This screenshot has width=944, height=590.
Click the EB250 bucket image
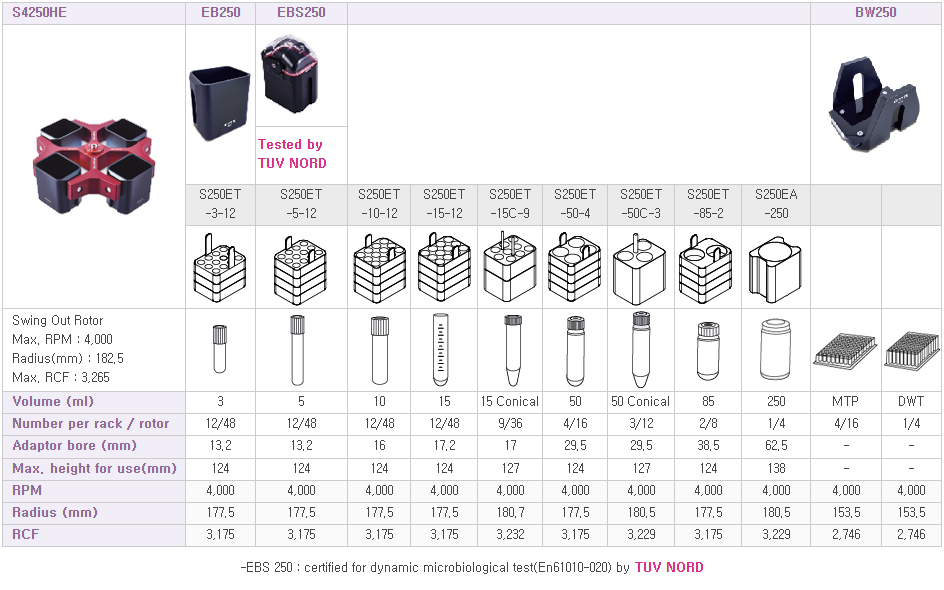(x=220, y=103)
